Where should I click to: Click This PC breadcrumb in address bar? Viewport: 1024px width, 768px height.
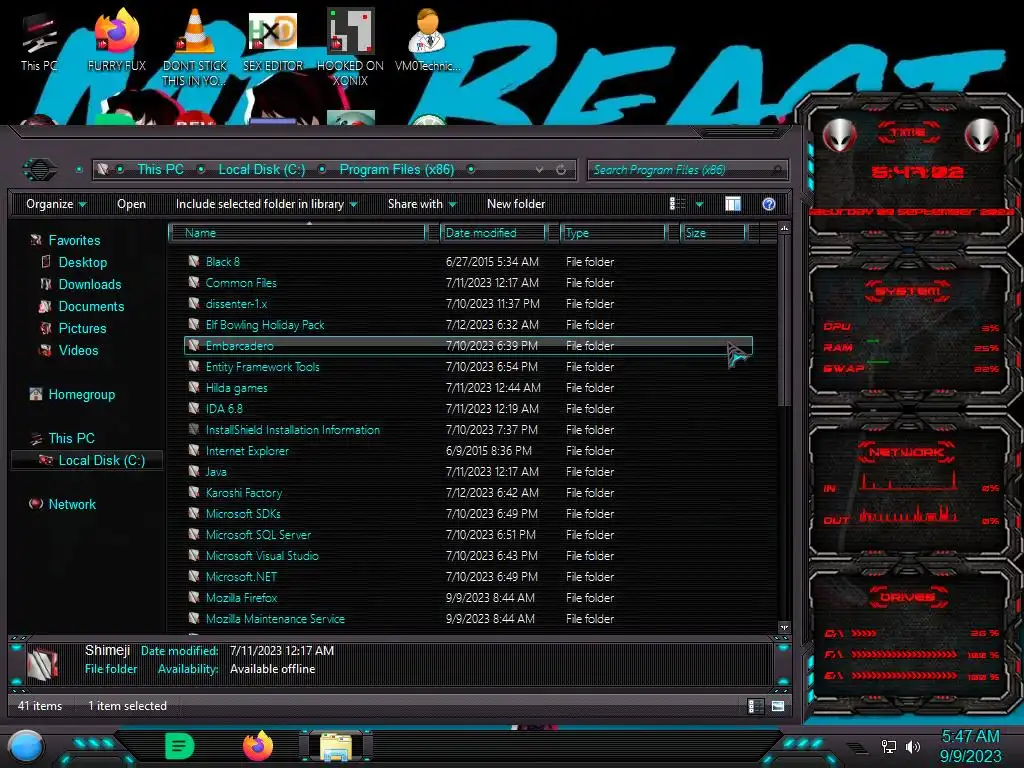coord(160,169)
